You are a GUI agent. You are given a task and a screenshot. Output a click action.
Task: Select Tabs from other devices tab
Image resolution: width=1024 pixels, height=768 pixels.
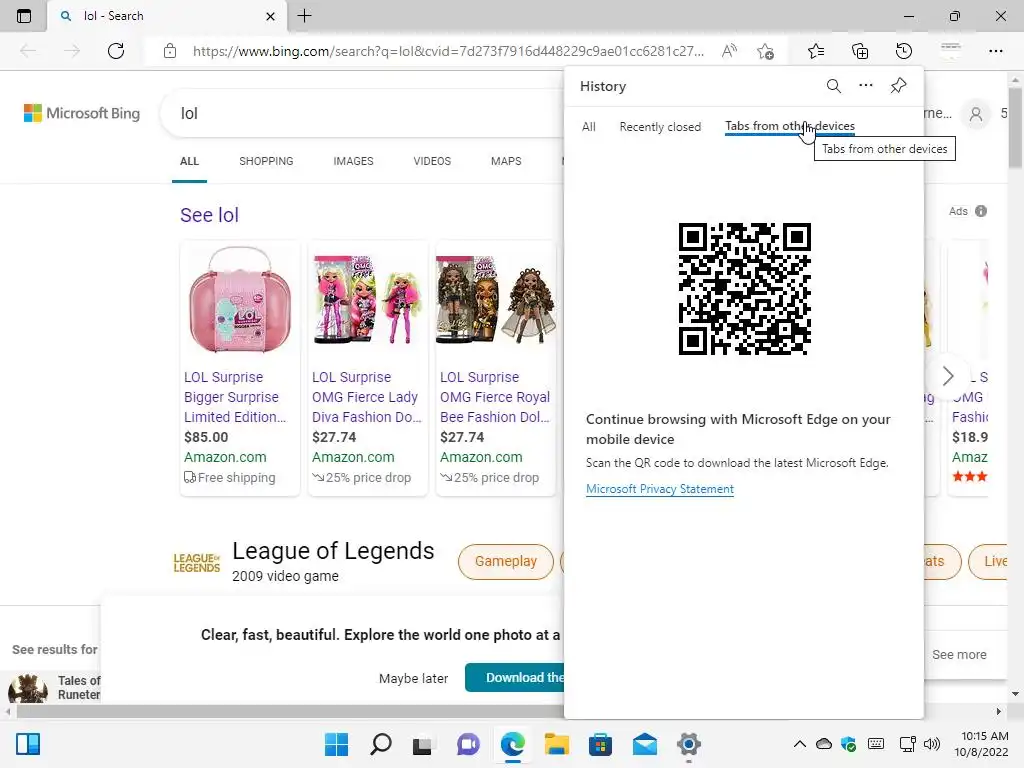coord(790,126)
